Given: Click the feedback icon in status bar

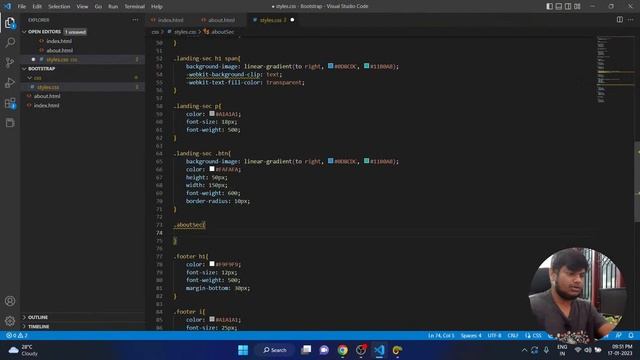Looking at the screenshot, I should point(619,336).
